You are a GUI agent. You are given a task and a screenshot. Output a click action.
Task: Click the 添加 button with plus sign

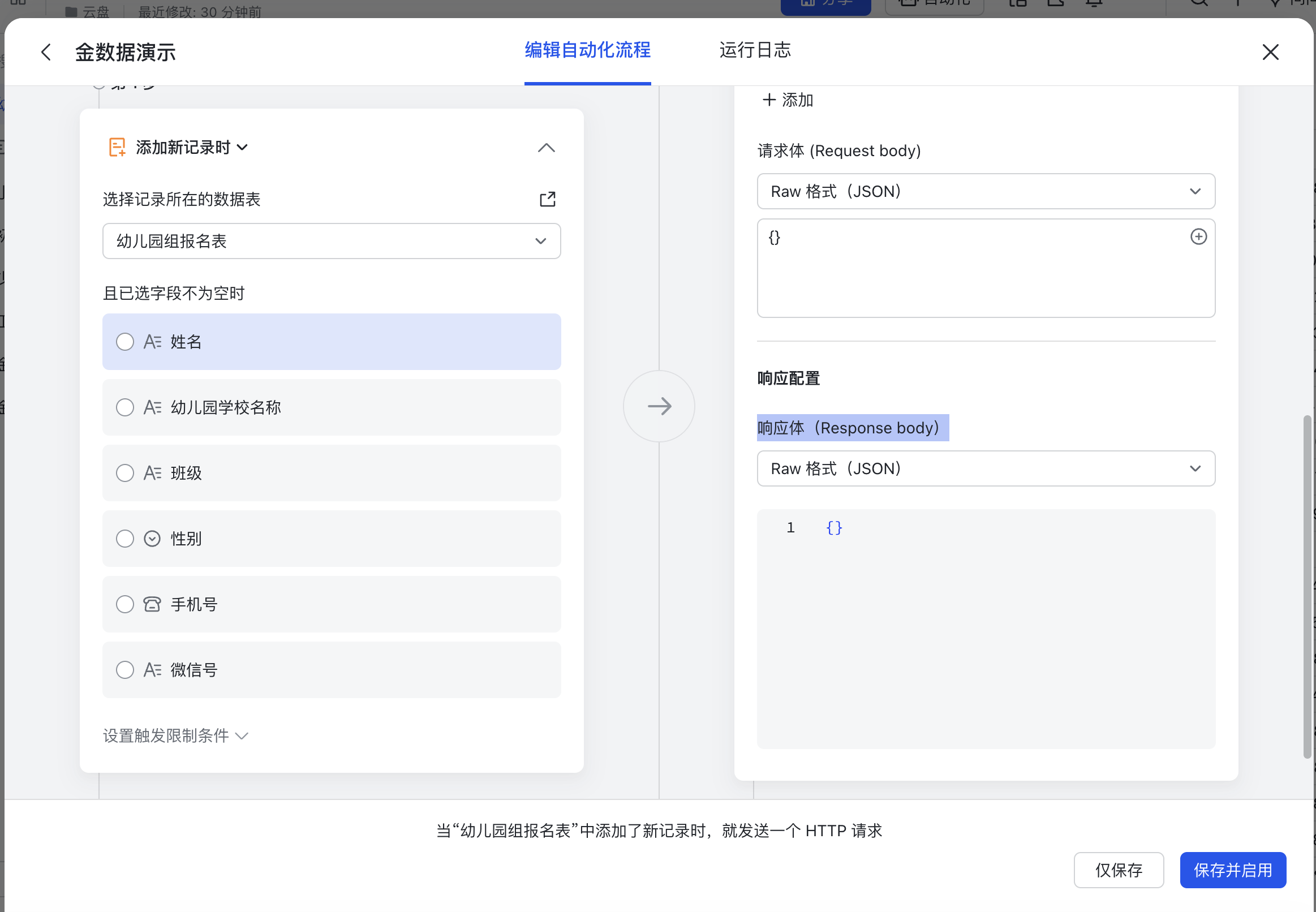coord(788,100)
